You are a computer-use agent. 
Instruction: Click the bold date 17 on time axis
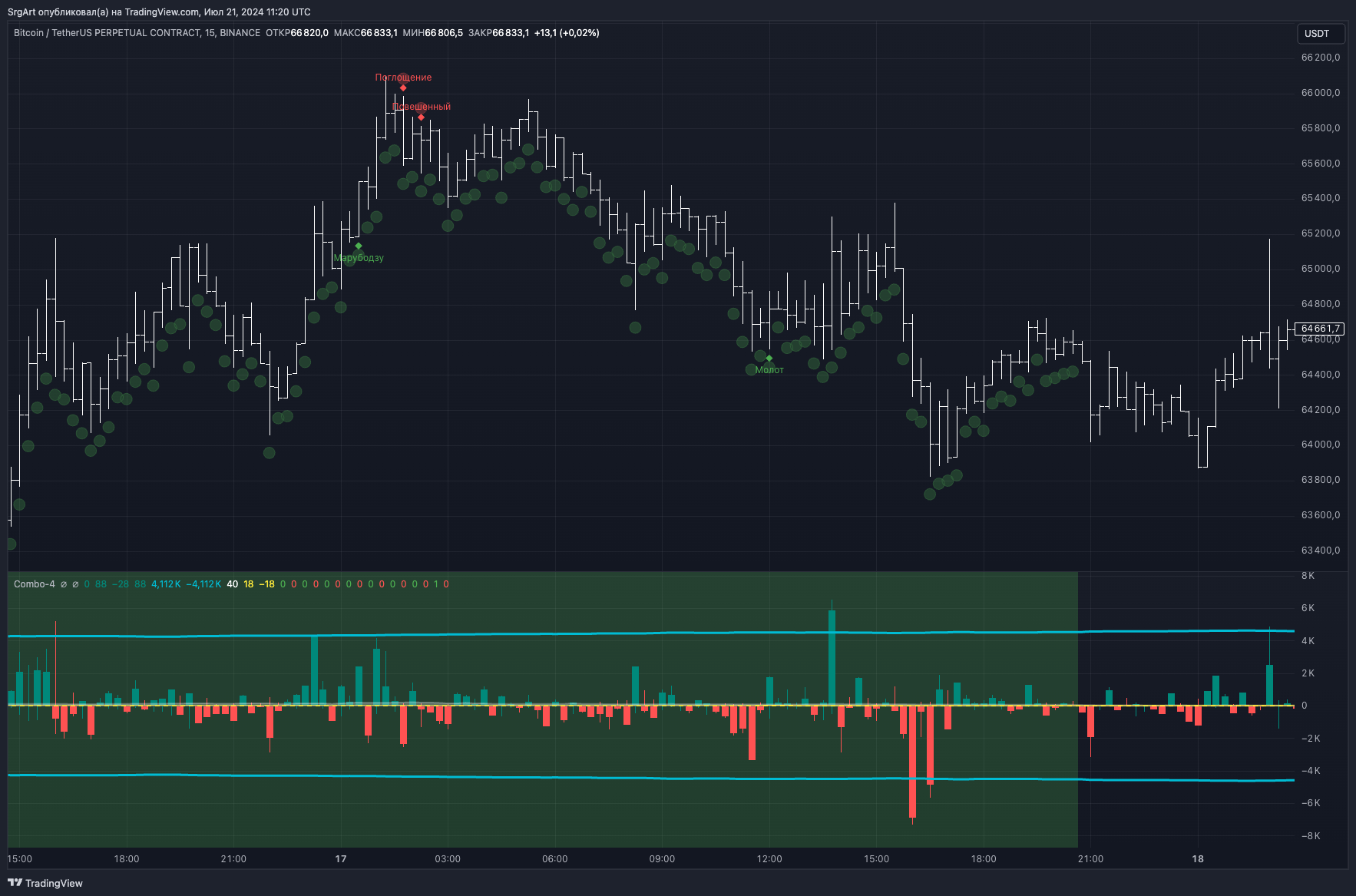click(x=341, y=859)
